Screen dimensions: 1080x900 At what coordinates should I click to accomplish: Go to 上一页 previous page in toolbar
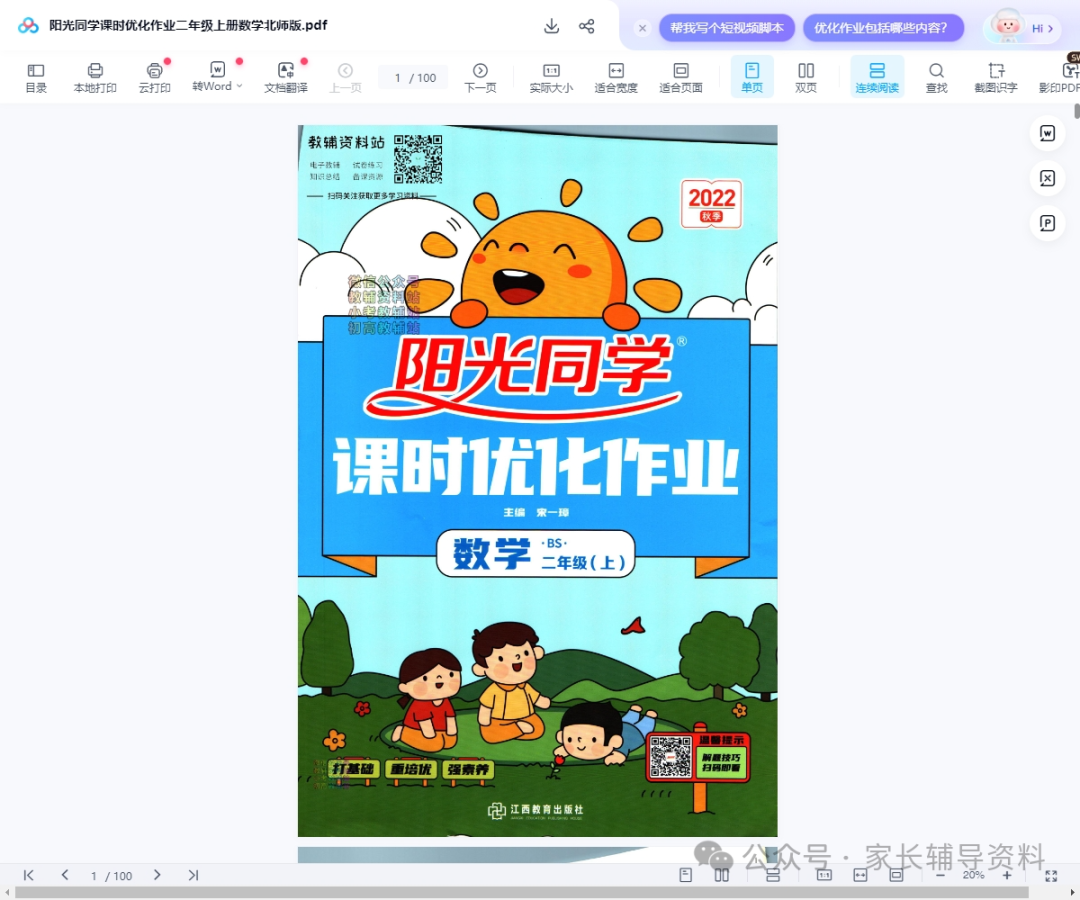(x=345, y=78)
